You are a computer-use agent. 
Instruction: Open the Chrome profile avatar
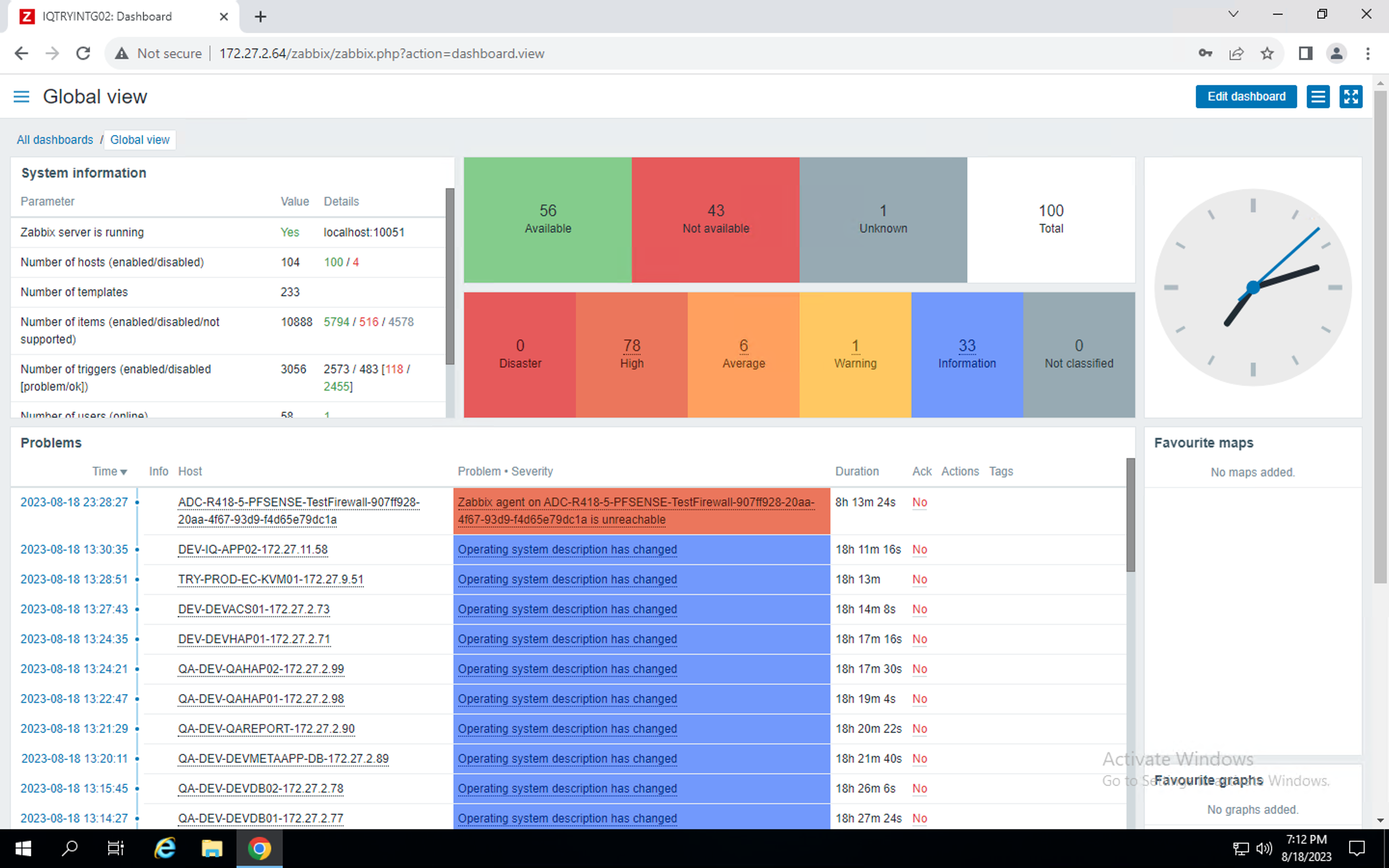coord(1336,54)
